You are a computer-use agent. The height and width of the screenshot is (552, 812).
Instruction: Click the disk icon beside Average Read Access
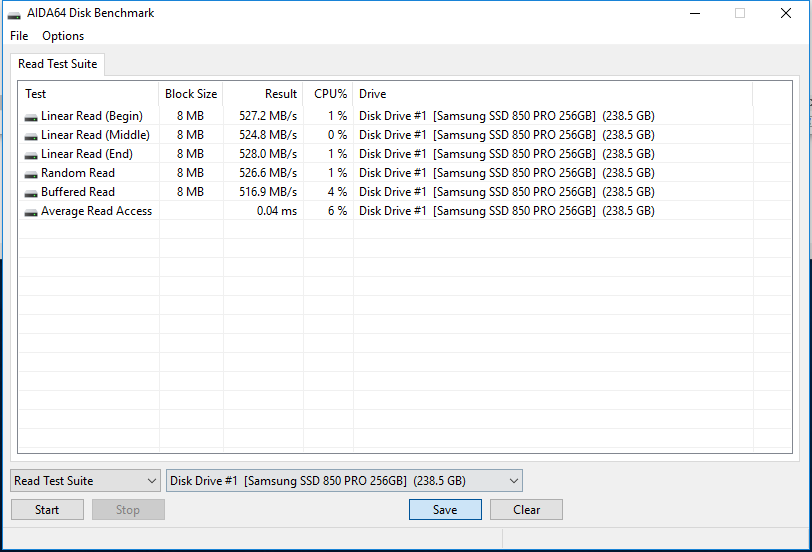pyautogui.click(x=31, y=212)
